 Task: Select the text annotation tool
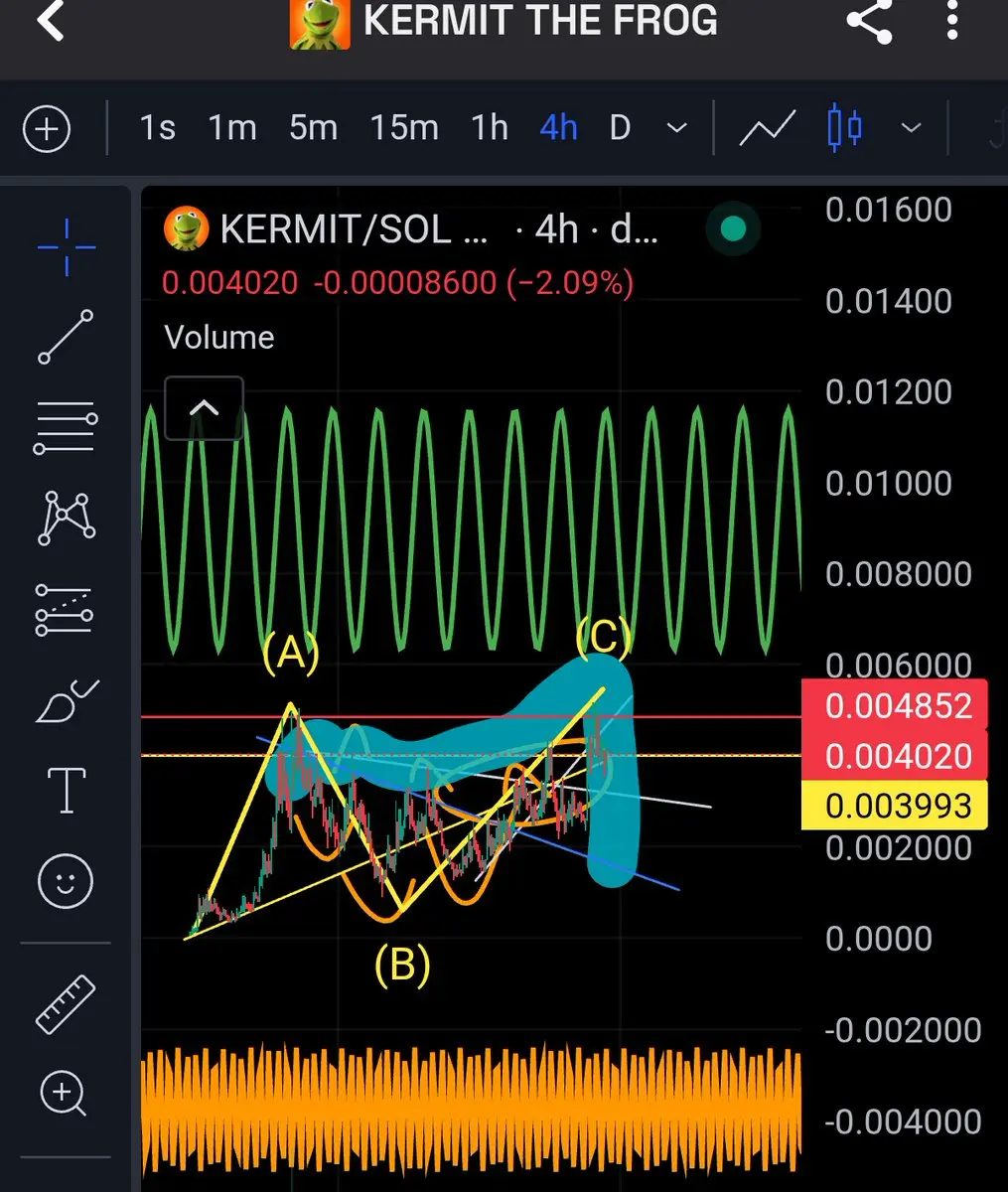(x=67, y=791)
